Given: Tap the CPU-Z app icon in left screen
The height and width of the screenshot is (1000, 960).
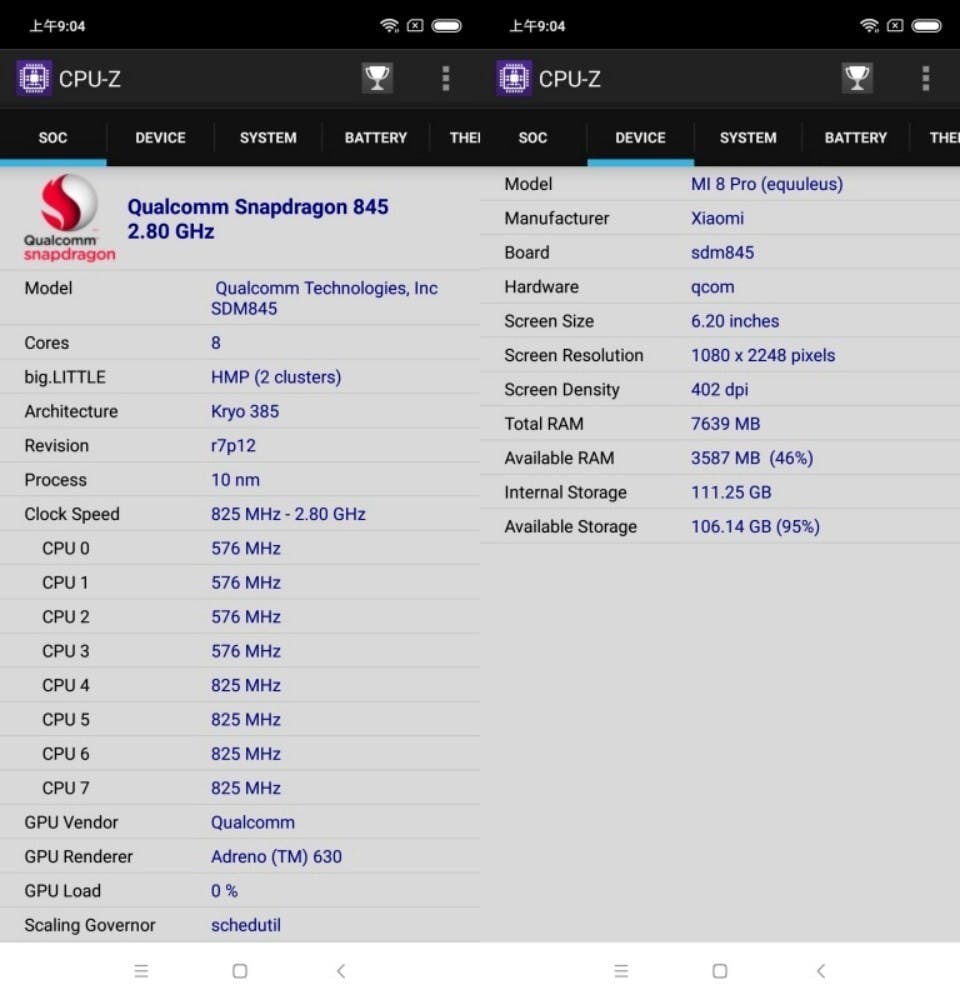Looking at the screenshot, I should coord(34,78).
